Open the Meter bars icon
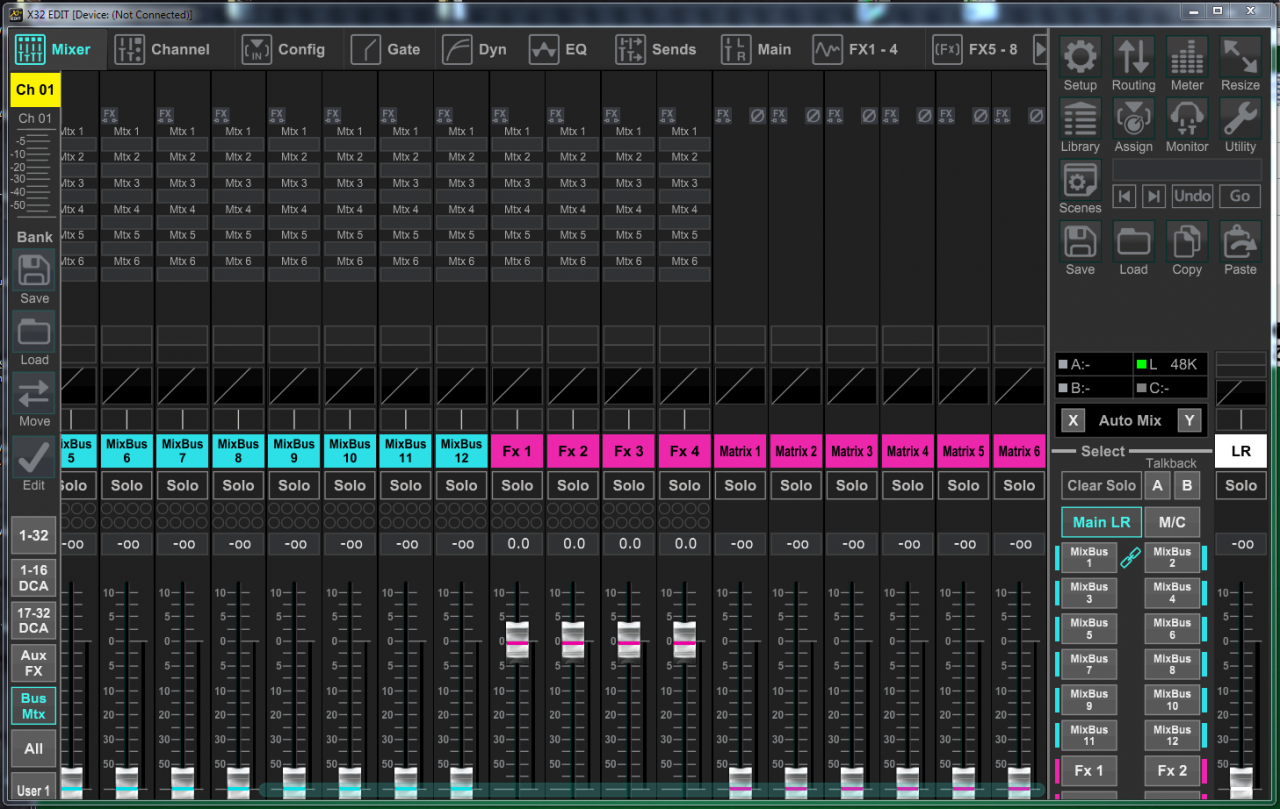Viewport: 1280px width, 809px height. pyautogui.click(x=1187, y=57)
